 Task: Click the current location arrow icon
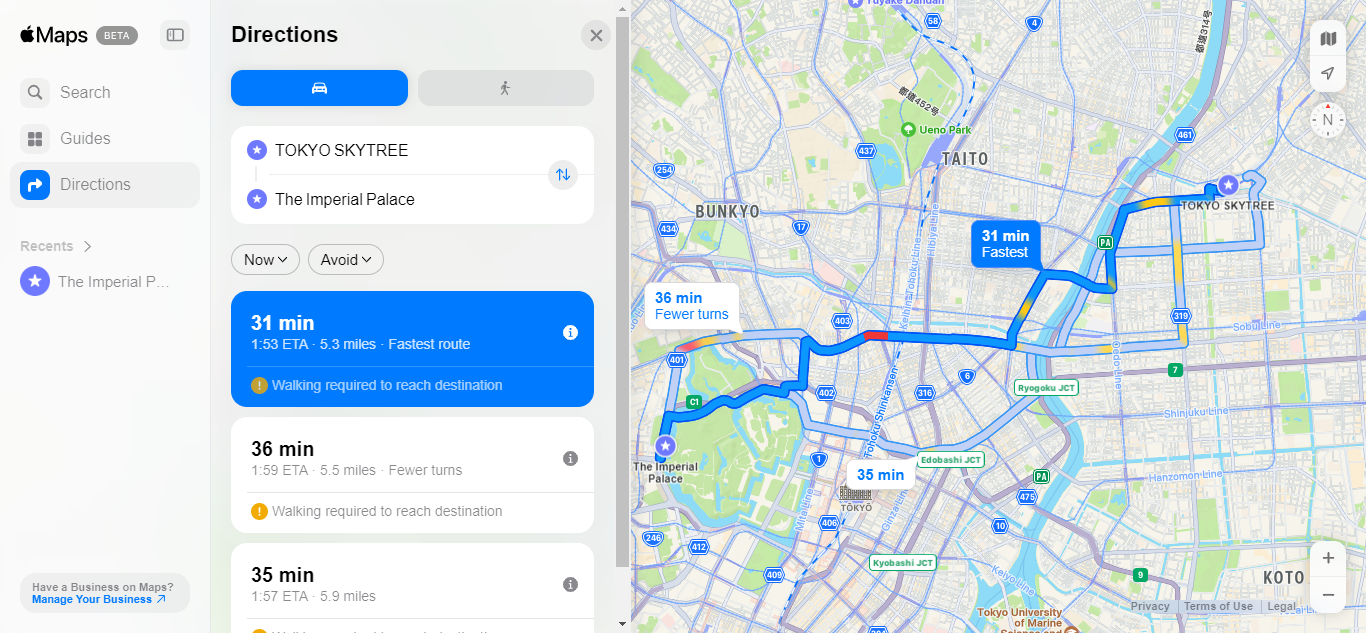click(x=1328, y=73)
